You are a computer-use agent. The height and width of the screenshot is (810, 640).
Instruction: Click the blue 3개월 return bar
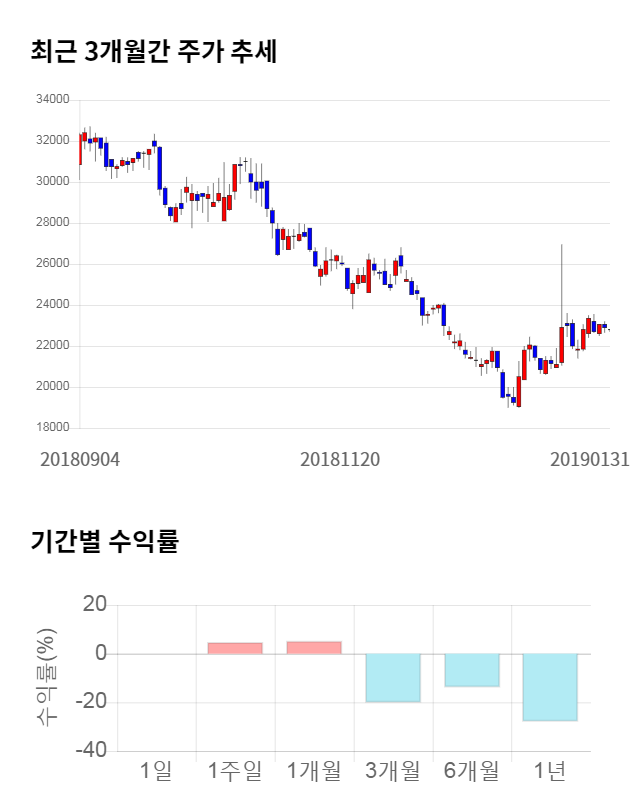[x=393, y=677]
